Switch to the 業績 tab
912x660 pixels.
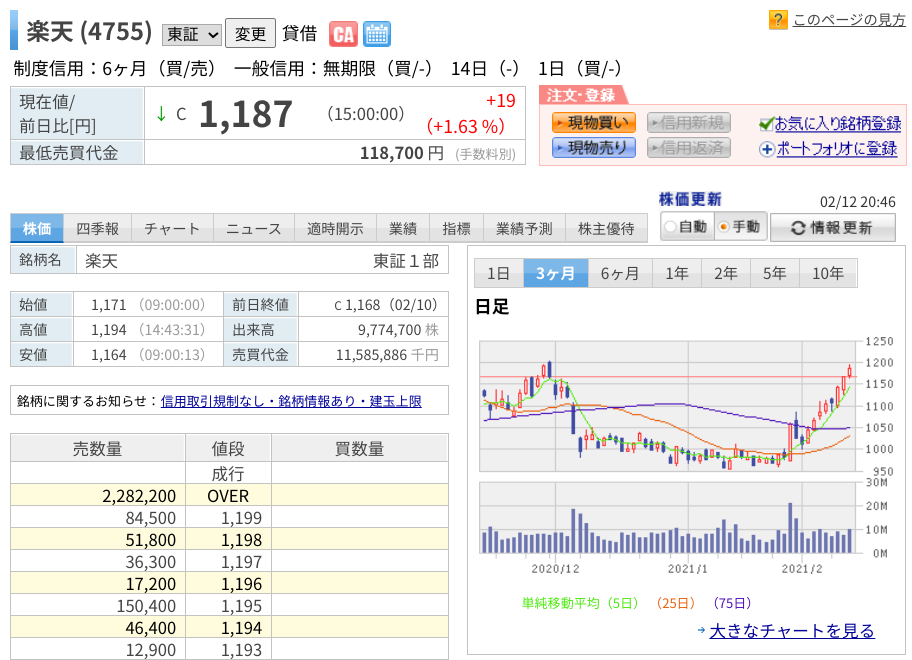pos(402,229)
